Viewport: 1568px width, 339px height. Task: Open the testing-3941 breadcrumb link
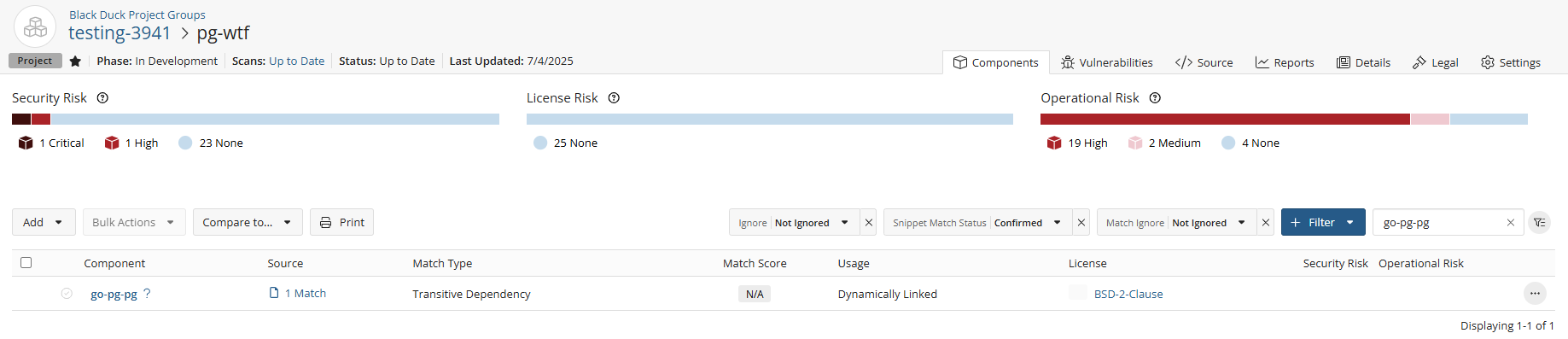coord(119,33)
